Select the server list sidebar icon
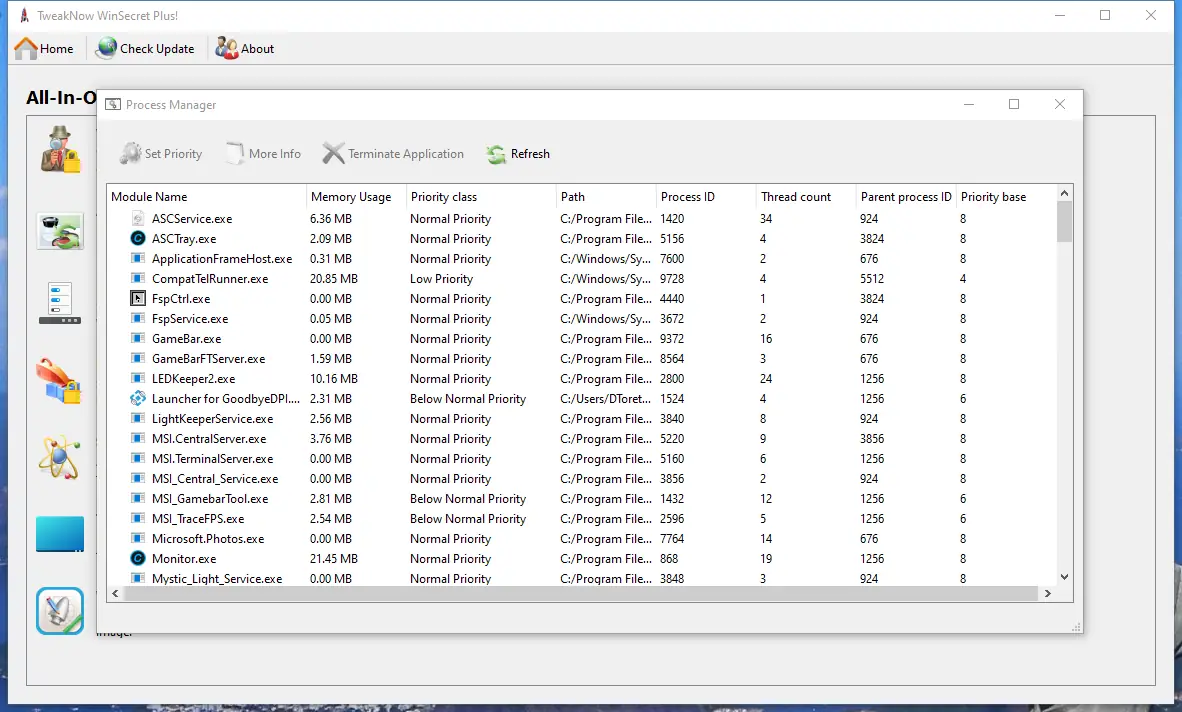Viewport: 1182px width, 712px height. tap(60, 304)
